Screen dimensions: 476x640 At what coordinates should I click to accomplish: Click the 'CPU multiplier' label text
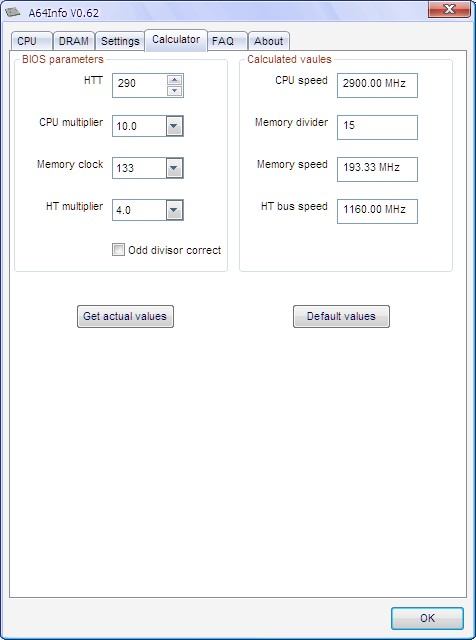pos(71,122)
